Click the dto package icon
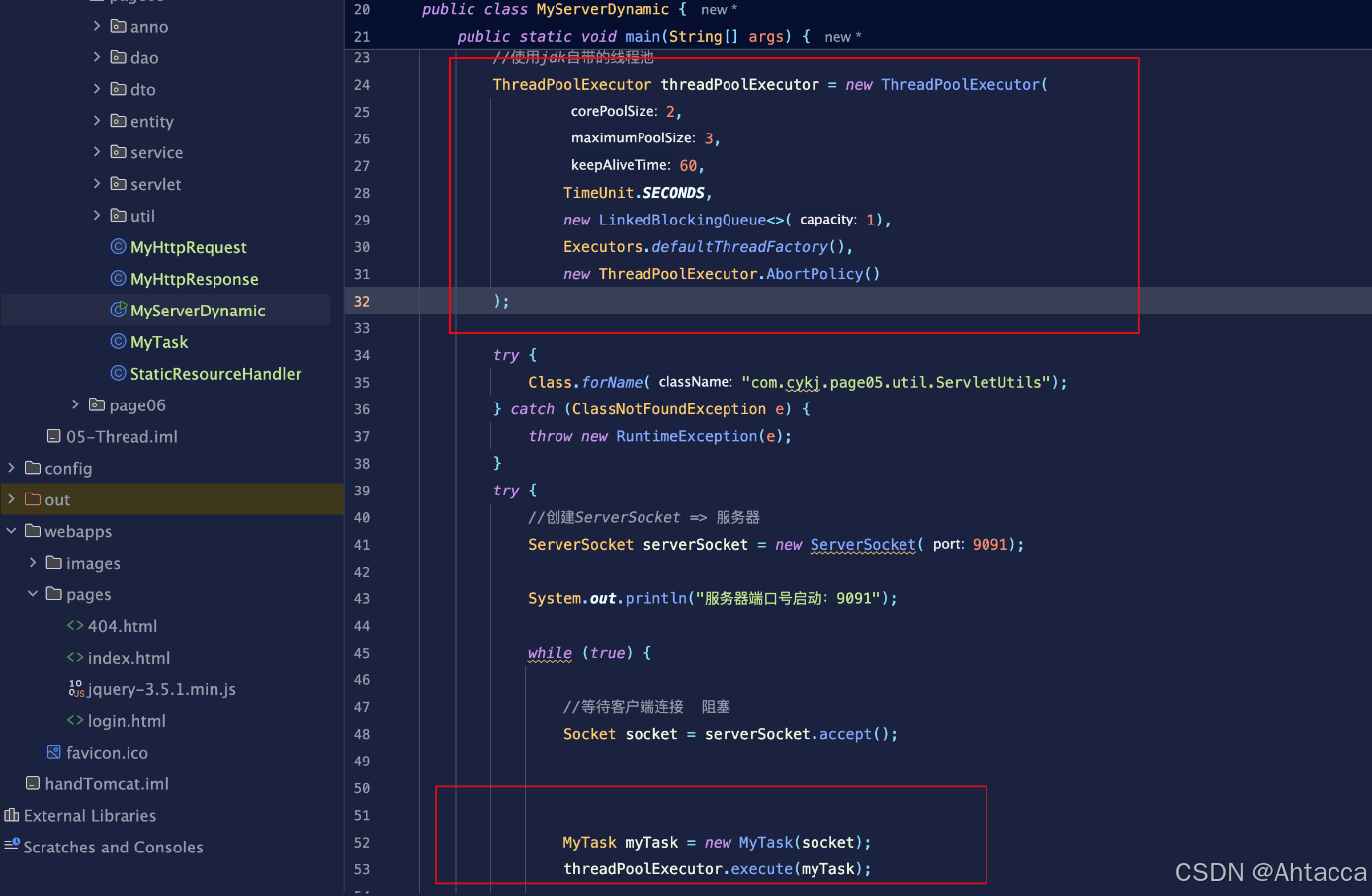This screenshot has width=1372, height=896. (118, 89)
